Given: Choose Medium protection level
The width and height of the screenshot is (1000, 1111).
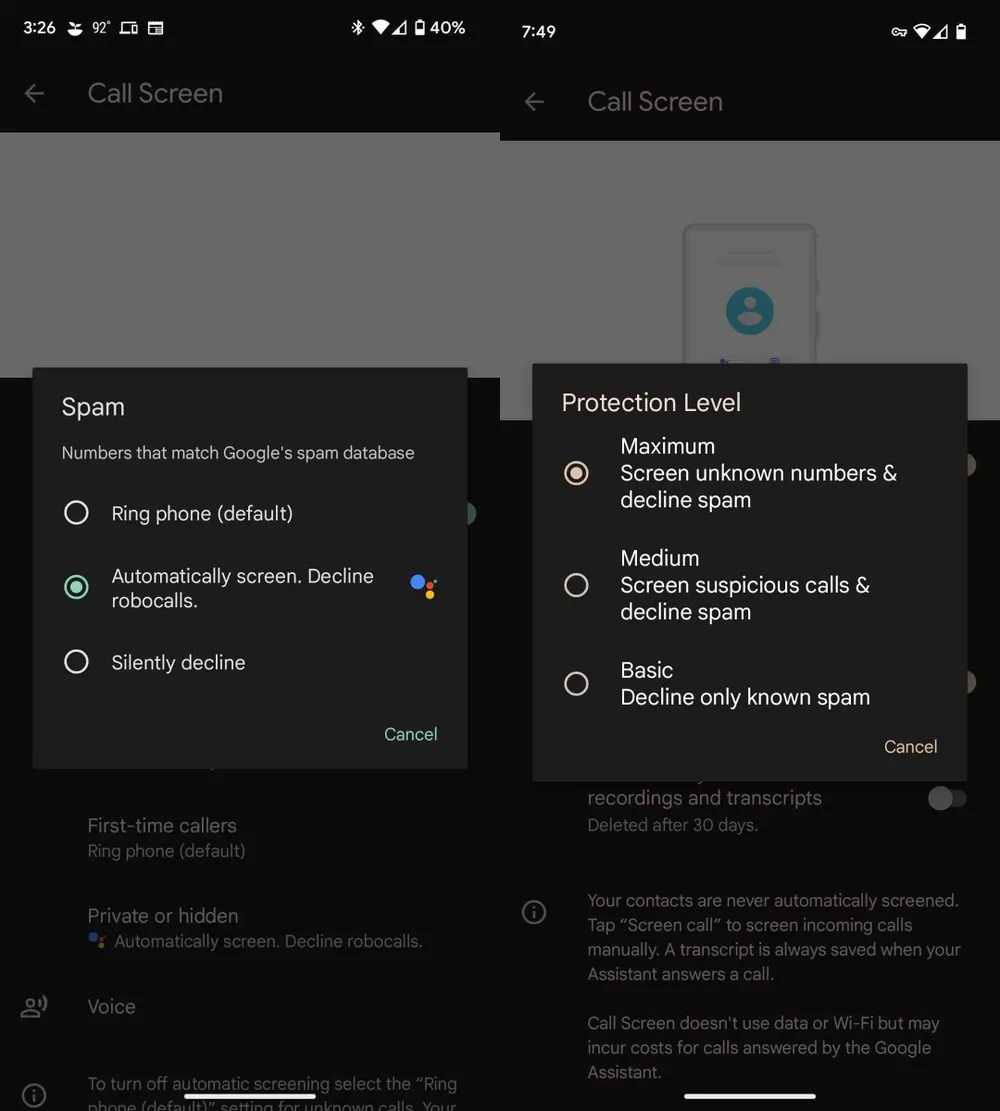Looking at the screenshot, I should (x=576, y=585).
